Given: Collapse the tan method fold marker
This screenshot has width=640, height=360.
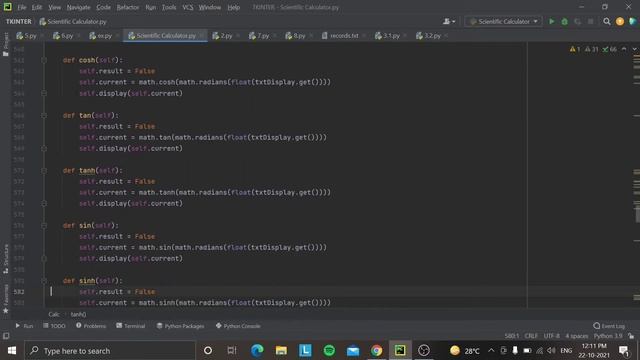Looking at the screenshot, I should click(x=44, y=116).
